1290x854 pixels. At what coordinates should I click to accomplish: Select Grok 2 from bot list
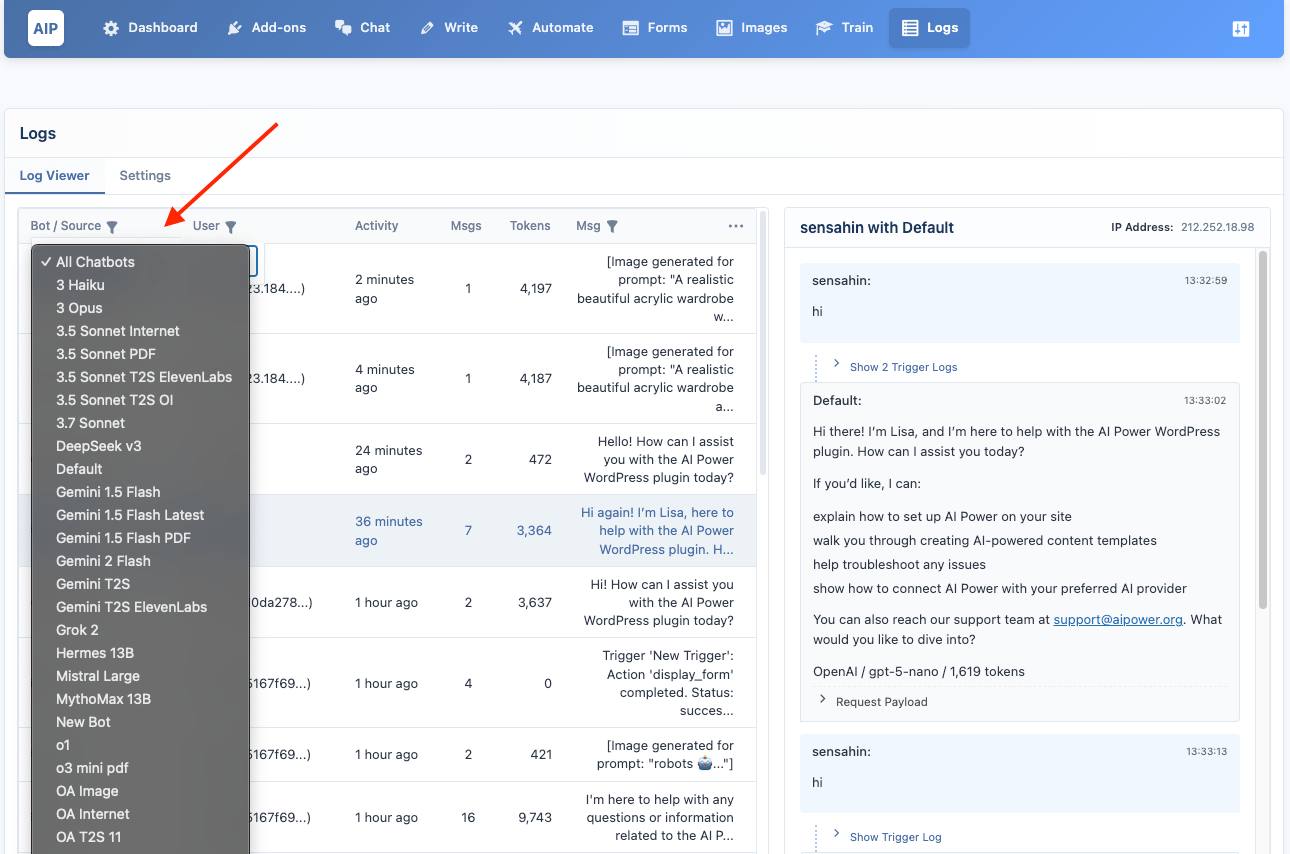(x=140, y=630)
